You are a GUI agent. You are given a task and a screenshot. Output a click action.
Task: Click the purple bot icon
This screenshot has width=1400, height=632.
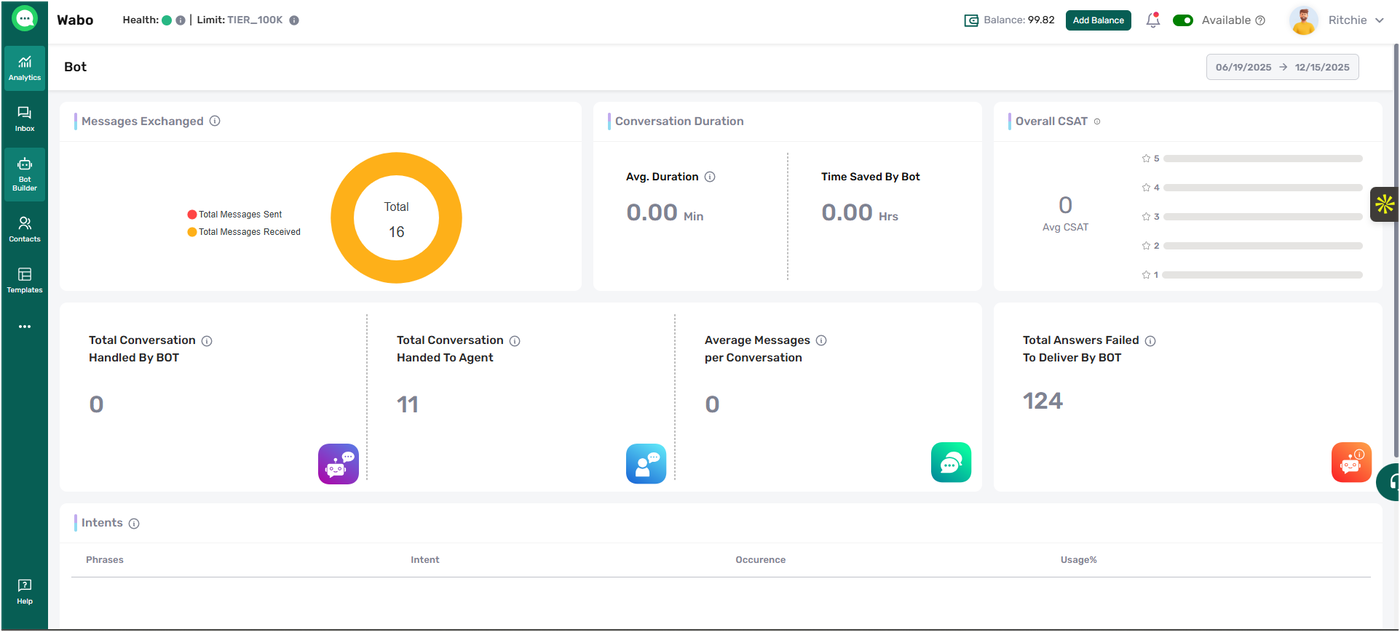point(338,464)
